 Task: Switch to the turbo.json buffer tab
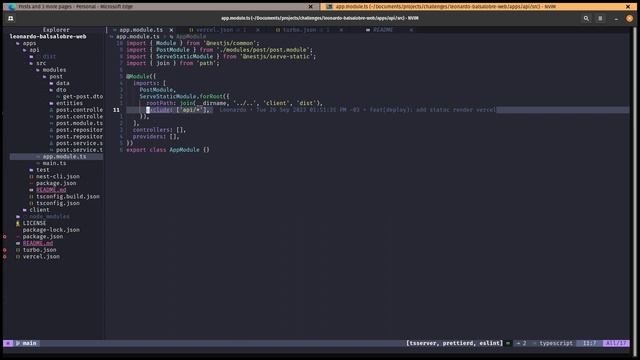tap(306, 30)
